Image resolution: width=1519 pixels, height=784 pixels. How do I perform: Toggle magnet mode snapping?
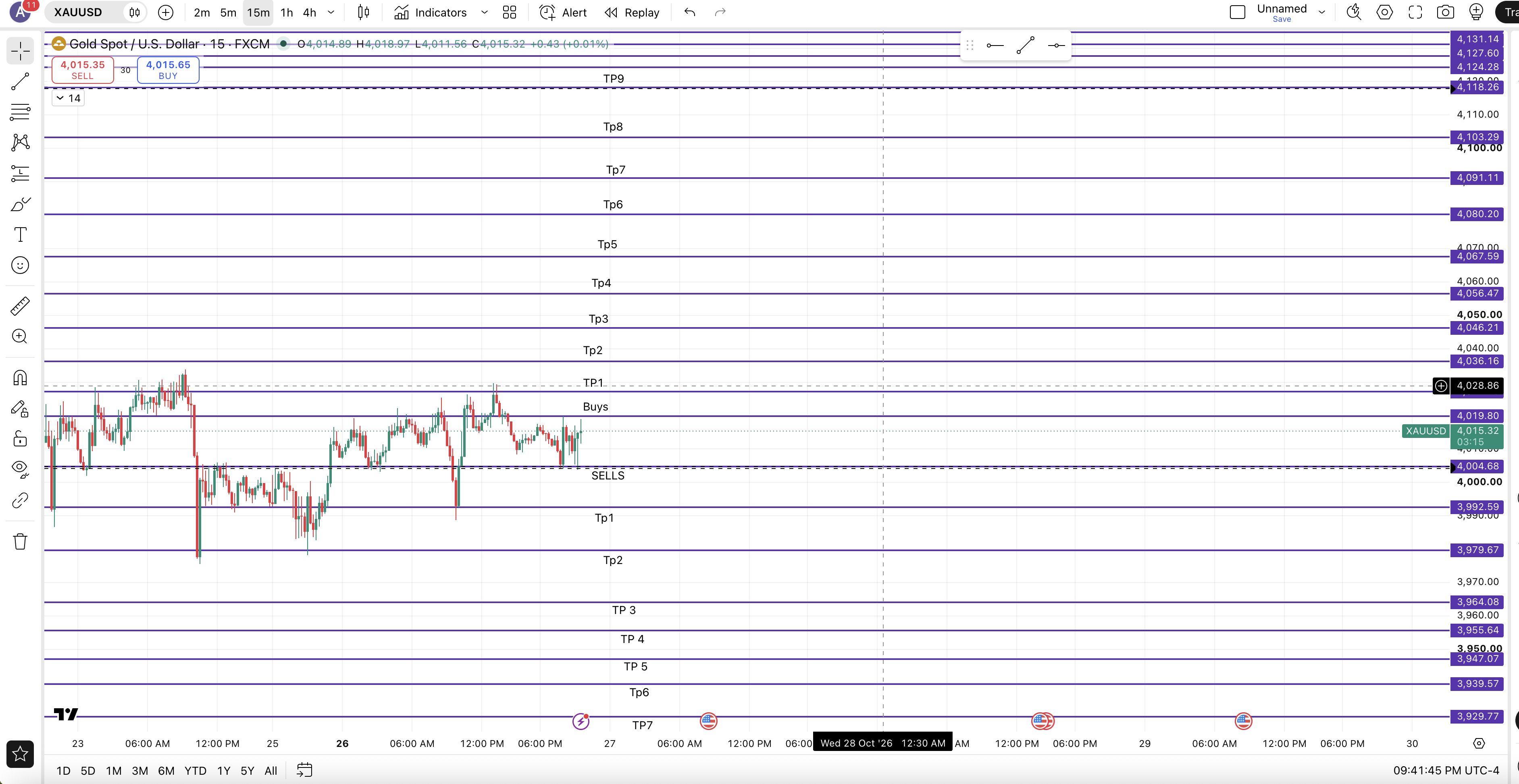20,378
